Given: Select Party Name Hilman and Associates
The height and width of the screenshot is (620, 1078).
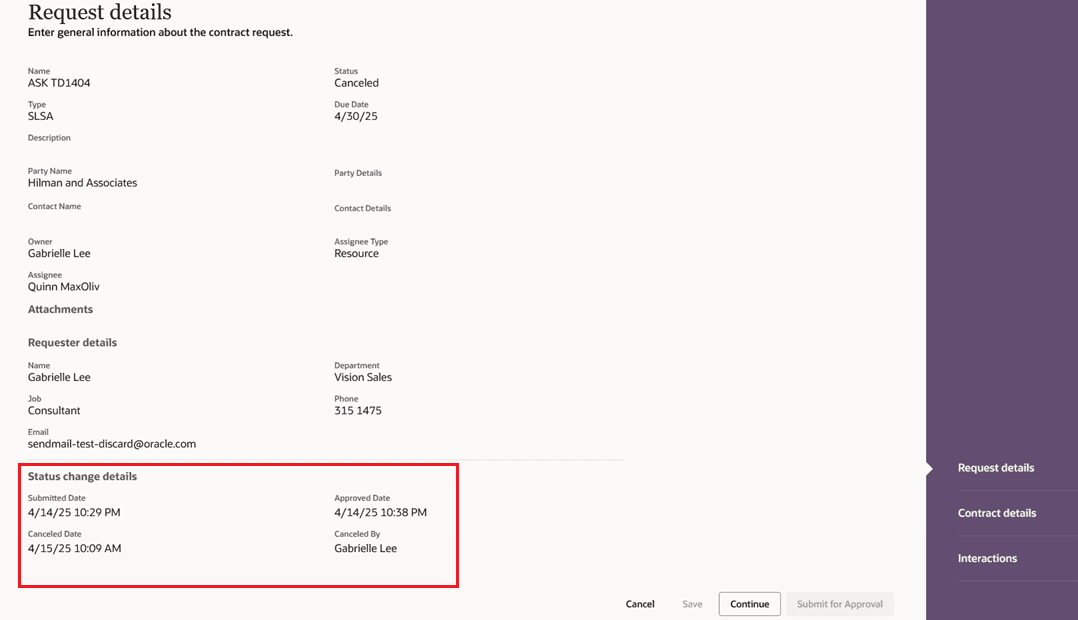Looking at the screenshot, I should pos(82,183).
